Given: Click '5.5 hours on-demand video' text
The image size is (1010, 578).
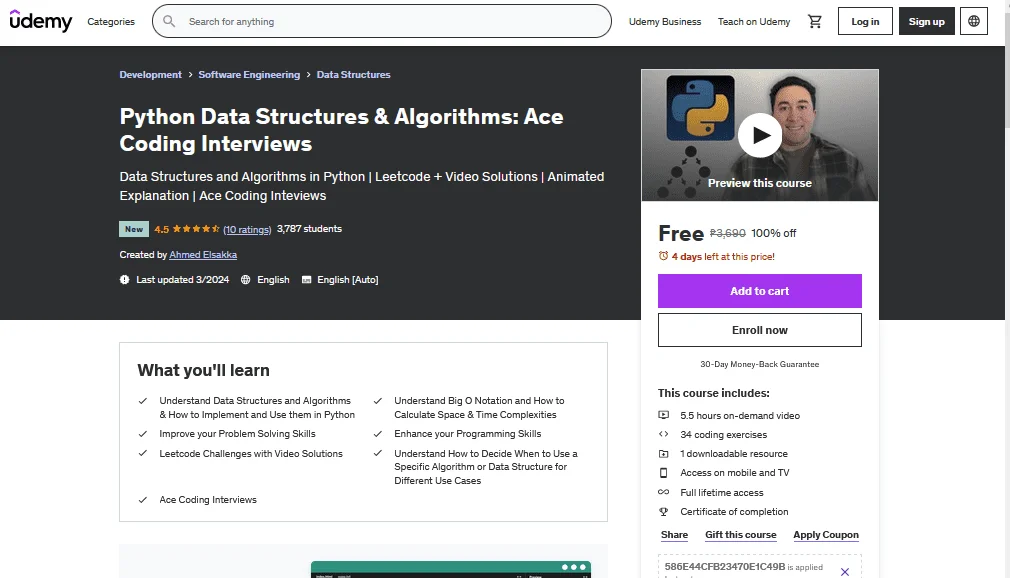Looking at the screenshot, I should click(x=740, y=416).
